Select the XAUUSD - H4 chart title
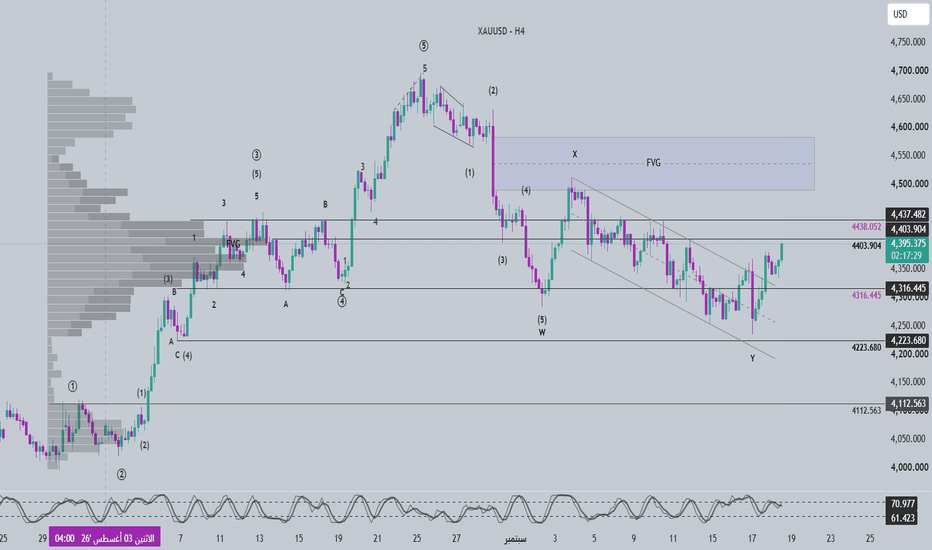The image size is (932, 550). 501,31
